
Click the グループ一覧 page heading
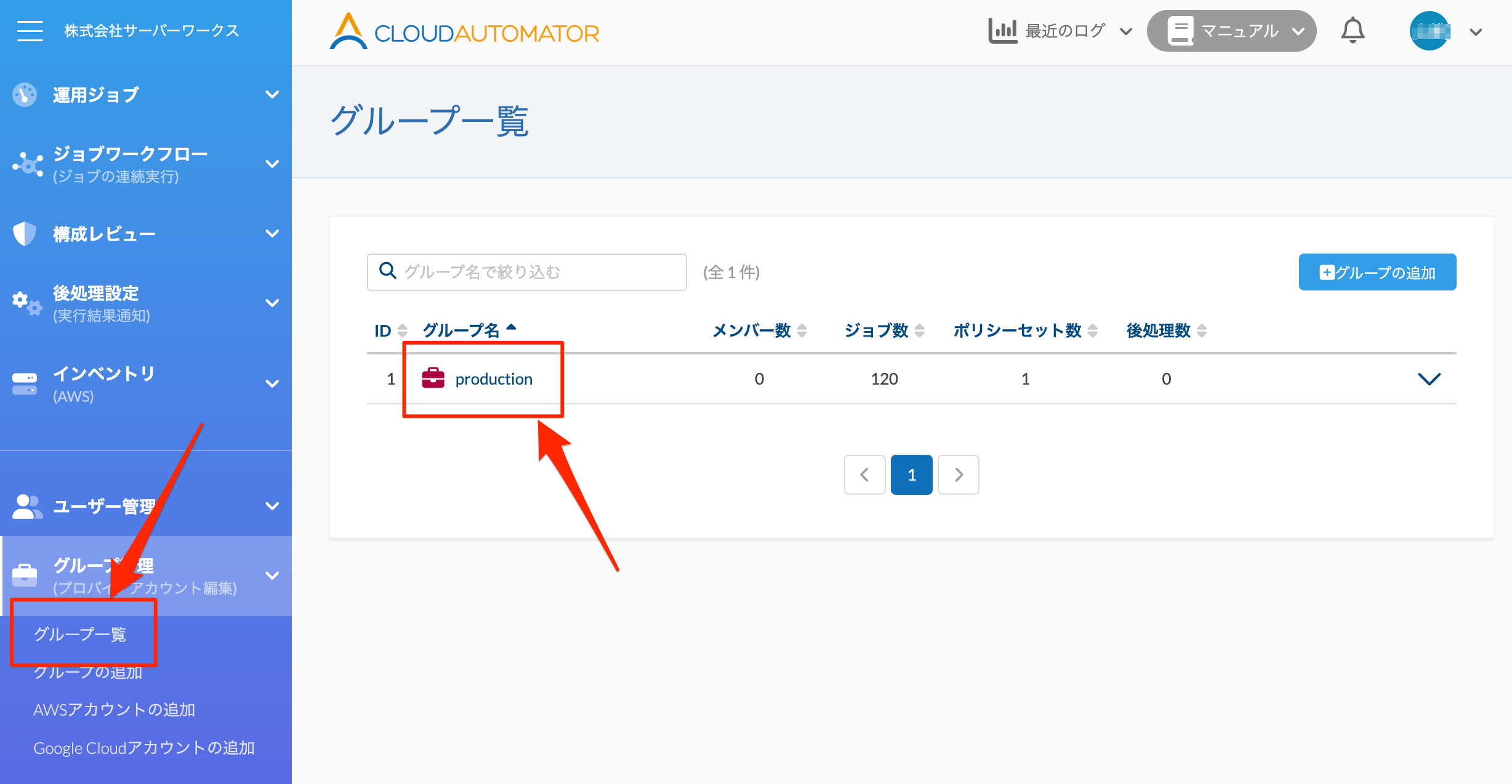click(x=429, y=121)
